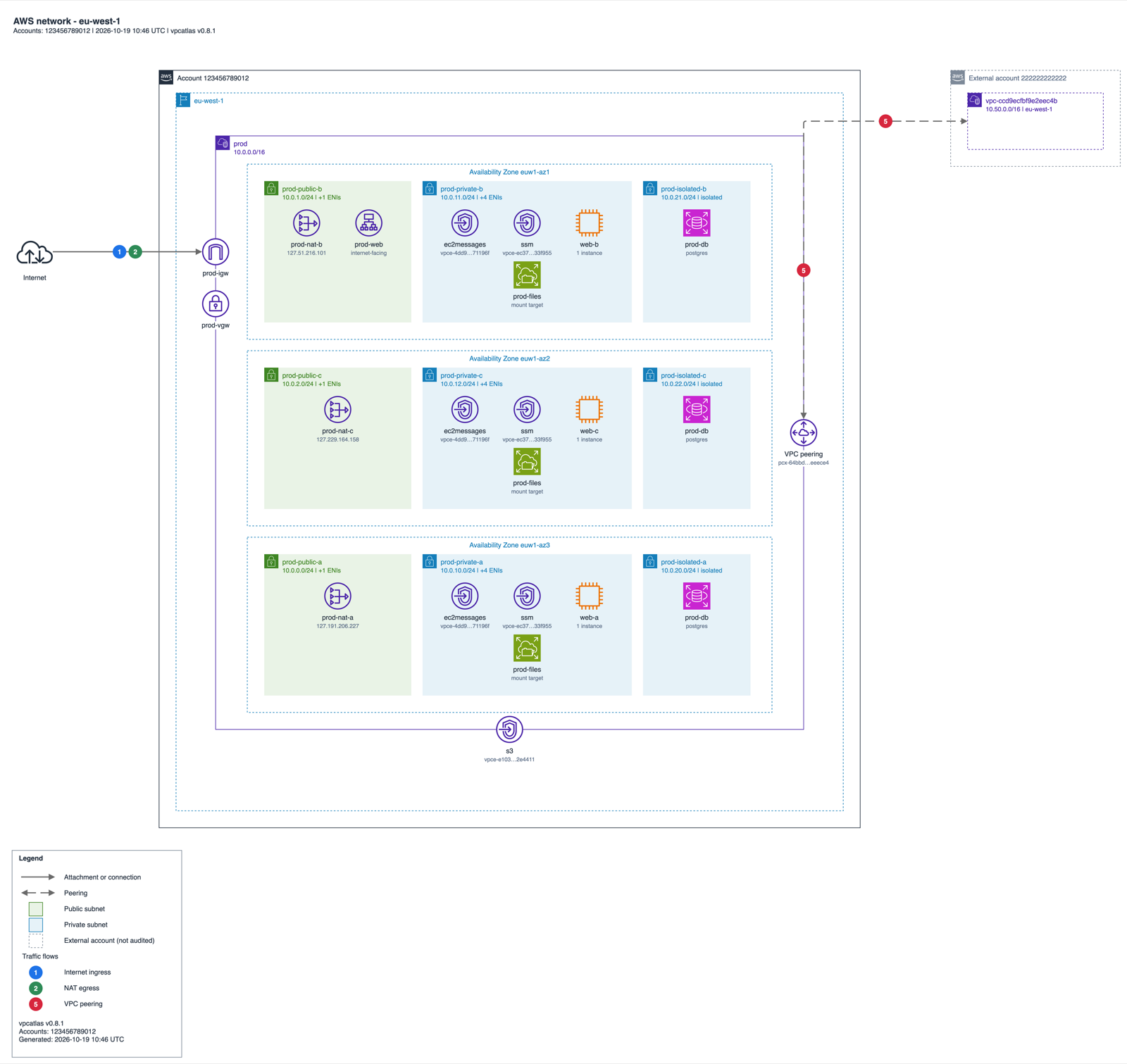The height and width of the screenshot is (1064, 1127).
Task: Select ssm endpoint icon in prod-private-a
Action: tap(527, 596)
